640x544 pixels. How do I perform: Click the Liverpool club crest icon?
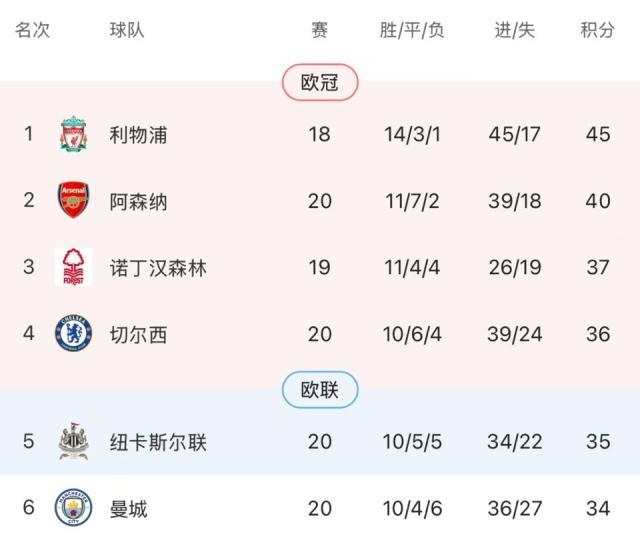73,134
